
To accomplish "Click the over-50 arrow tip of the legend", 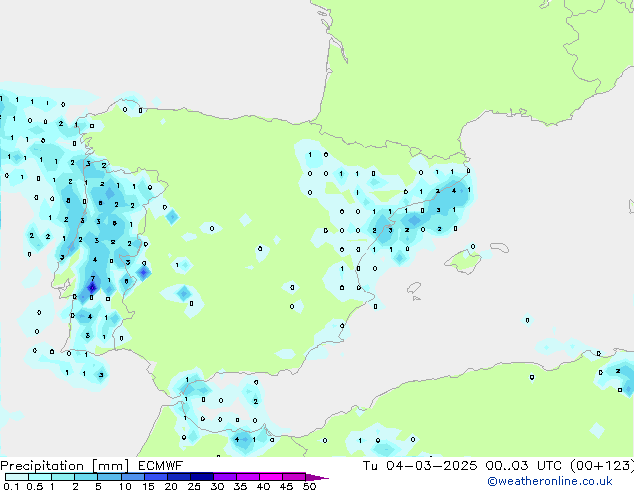I will [x=317, y=477].
